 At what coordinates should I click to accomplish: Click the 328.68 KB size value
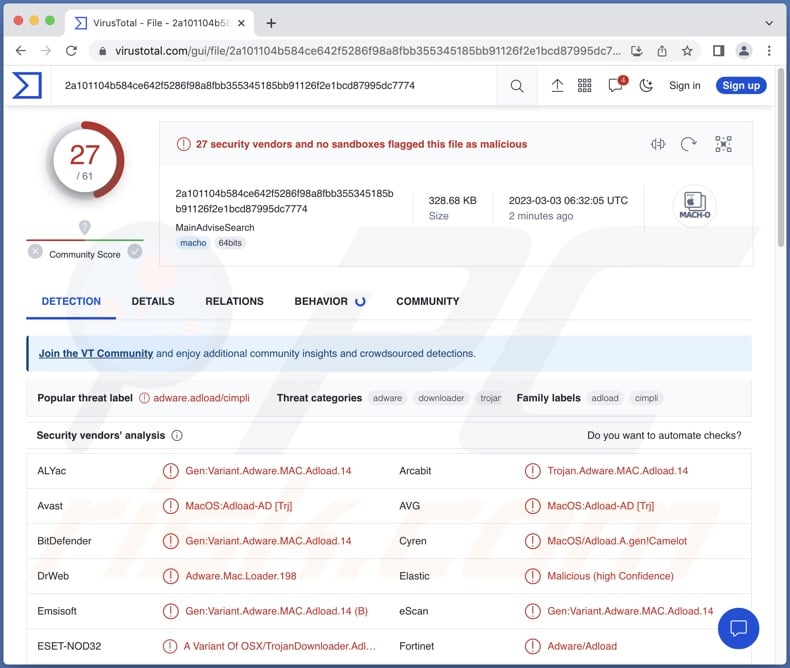(x=452, y=201)
